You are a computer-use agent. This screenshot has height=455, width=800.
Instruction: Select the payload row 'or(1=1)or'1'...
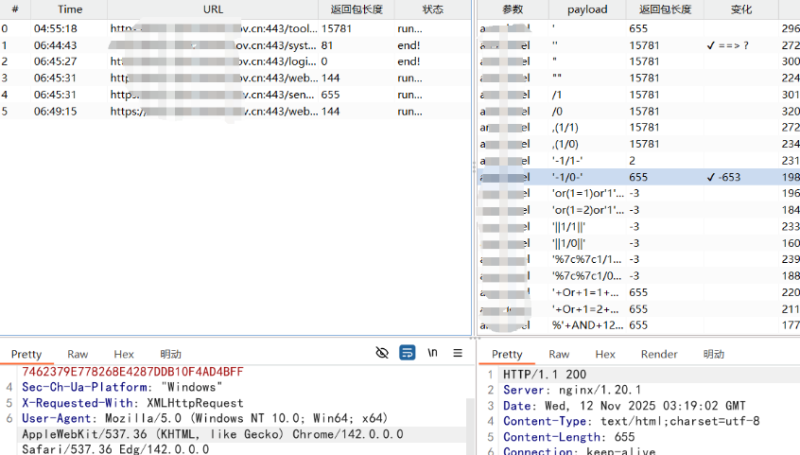[x=638, y=193]
